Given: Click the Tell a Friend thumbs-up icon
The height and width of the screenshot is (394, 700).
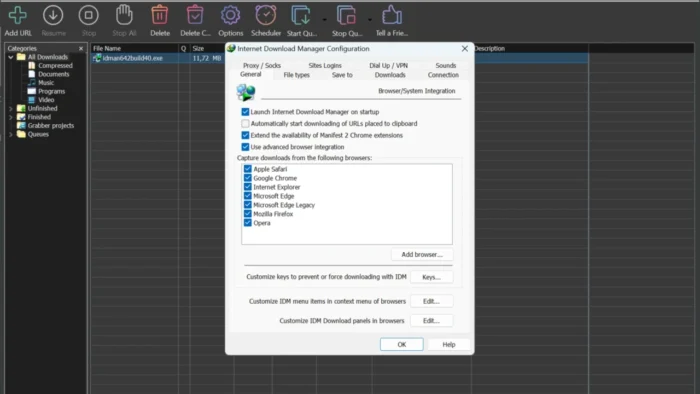Looking at the screenshot, I should click(392, 15).
